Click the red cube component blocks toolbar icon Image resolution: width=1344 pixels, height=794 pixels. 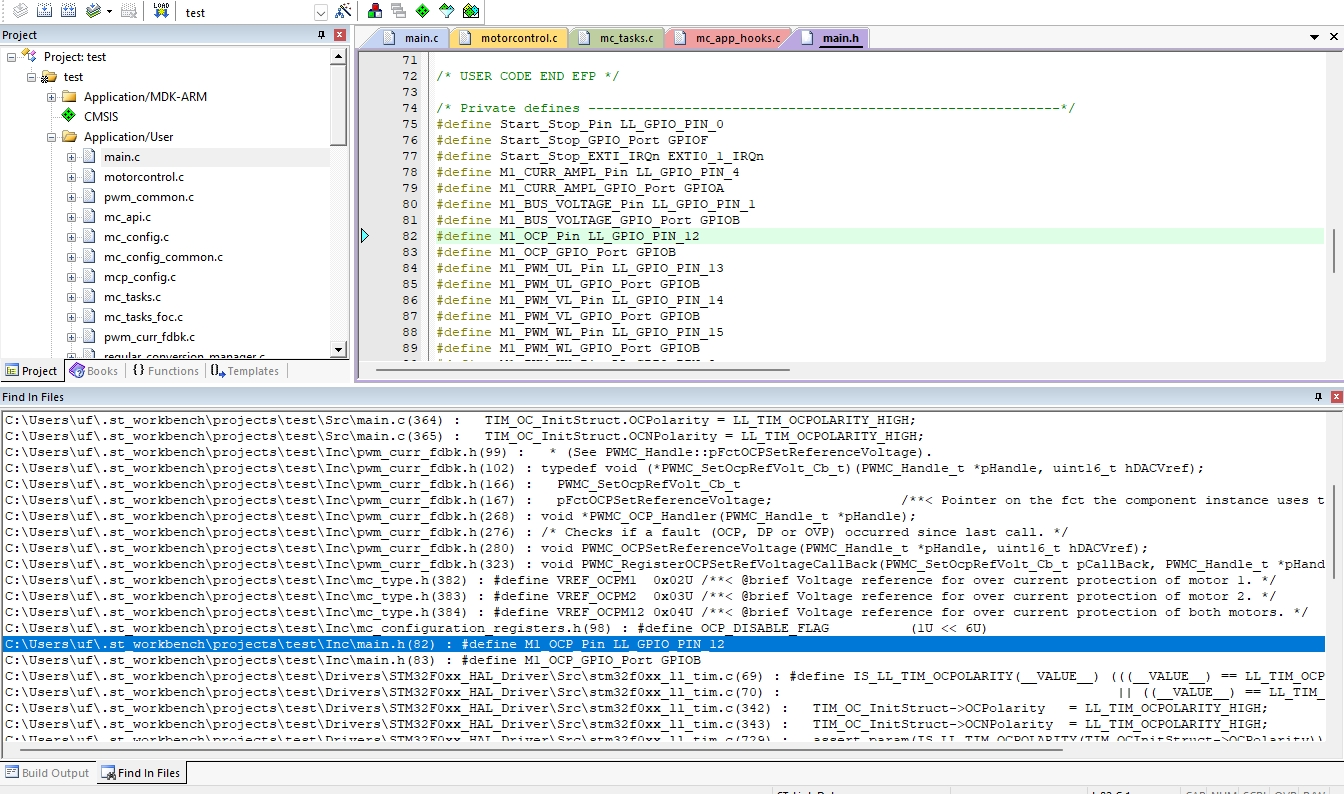pyautogui.click(x=373, y=11)
